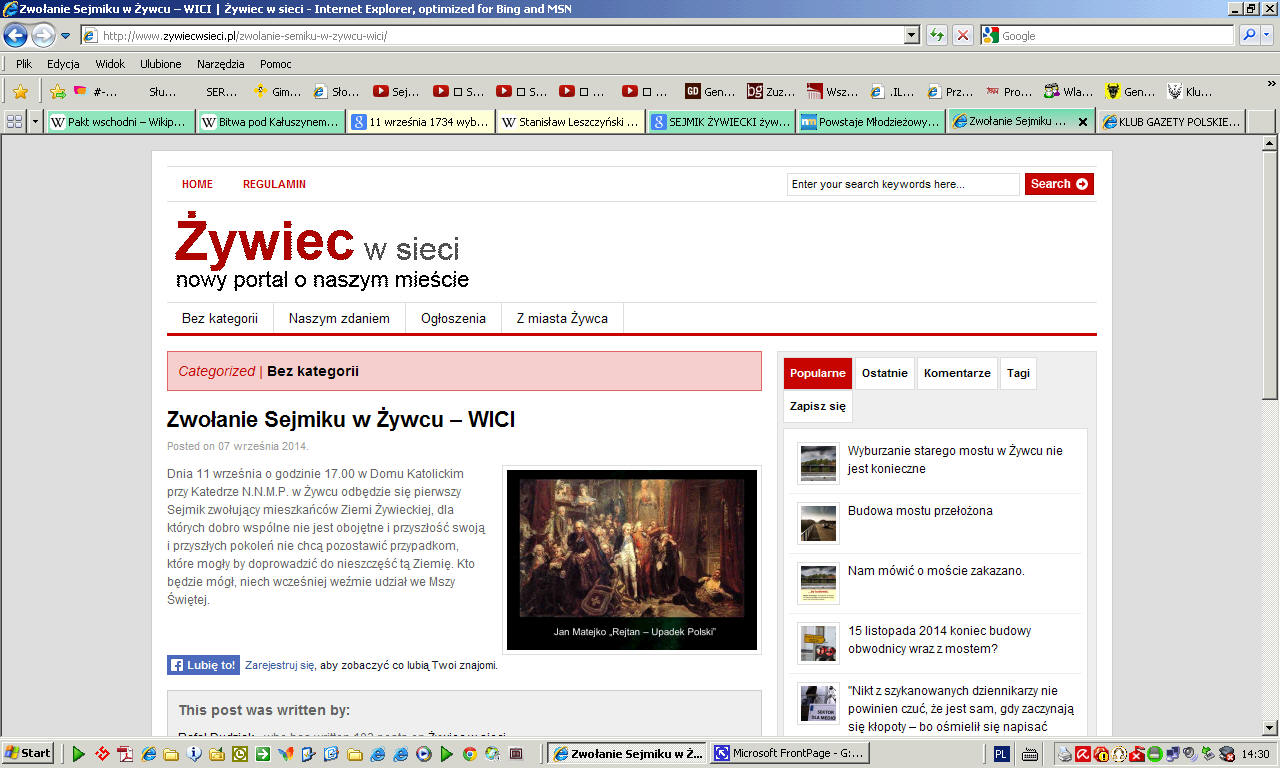Open the 'Zuz...' bg favorites bookmark

tap(771, 91)
